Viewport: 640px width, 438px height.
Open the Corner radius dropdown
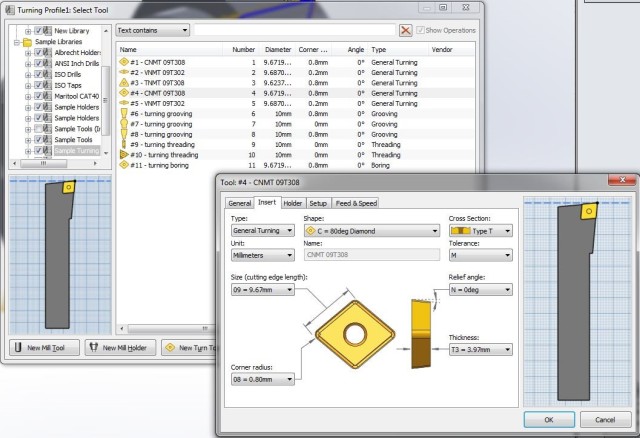pos(262,379)
